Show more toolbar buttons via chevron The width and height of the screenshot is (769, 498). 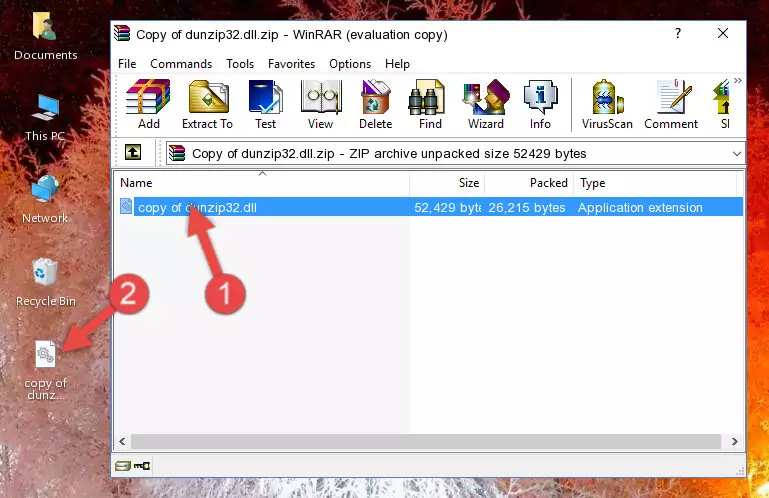point(737,80)
